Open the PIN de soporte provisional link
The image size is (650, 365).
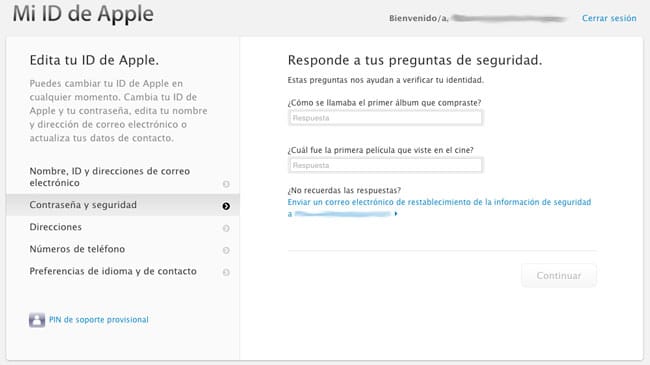pos(99,320)
